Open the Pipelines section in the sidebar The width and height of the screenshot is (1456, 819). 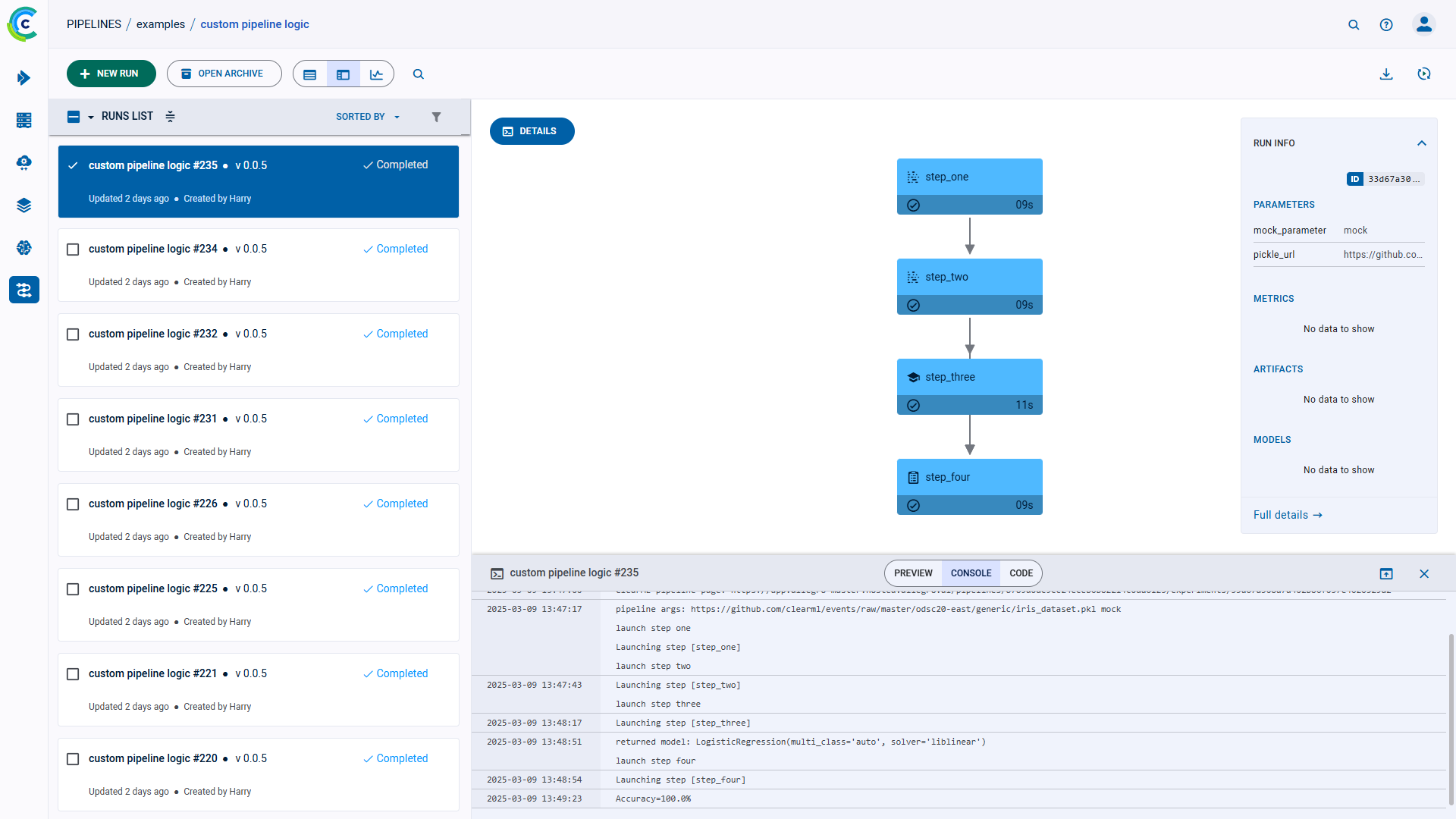pyautogui.click(x=24, y=290)
